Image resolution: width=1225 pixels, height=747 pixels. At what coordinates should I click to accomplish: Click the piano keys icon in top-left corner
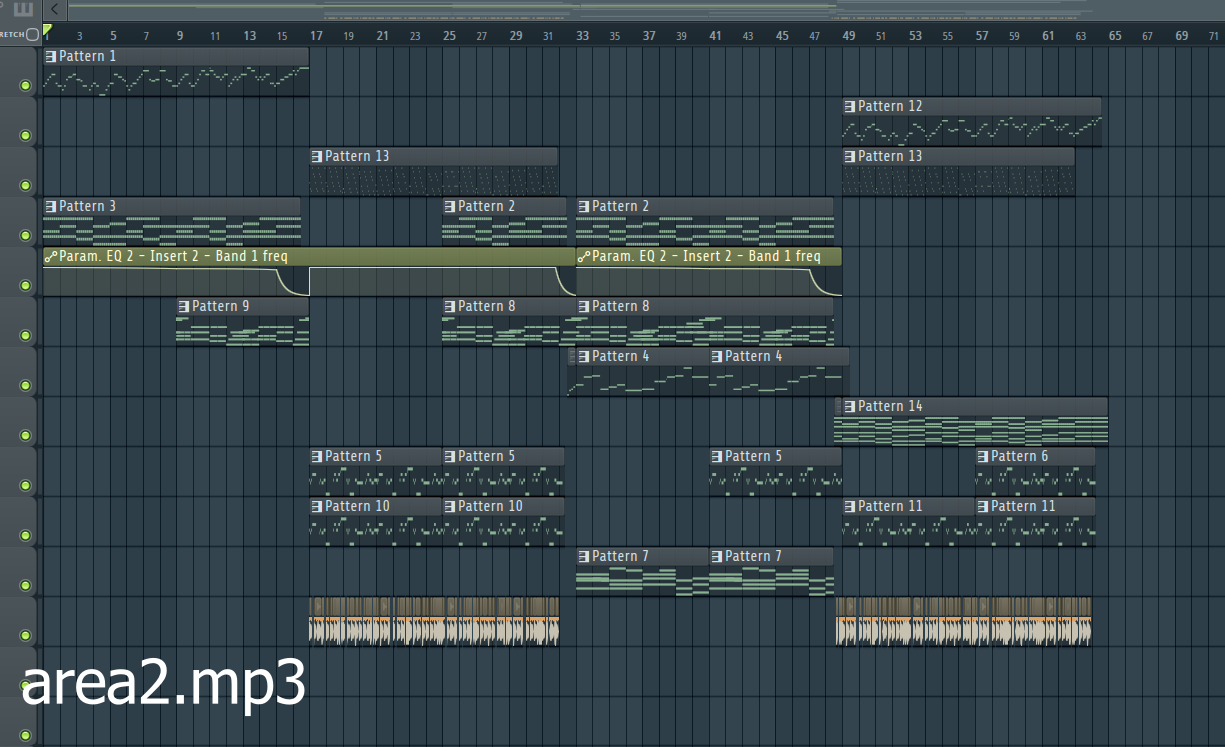coord(23,9)
